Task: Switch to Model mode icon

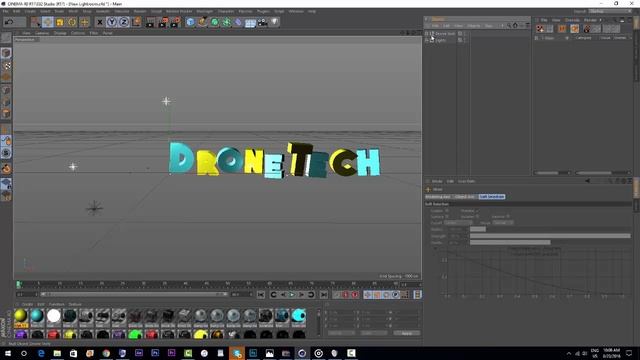Action: coord(6,53)
